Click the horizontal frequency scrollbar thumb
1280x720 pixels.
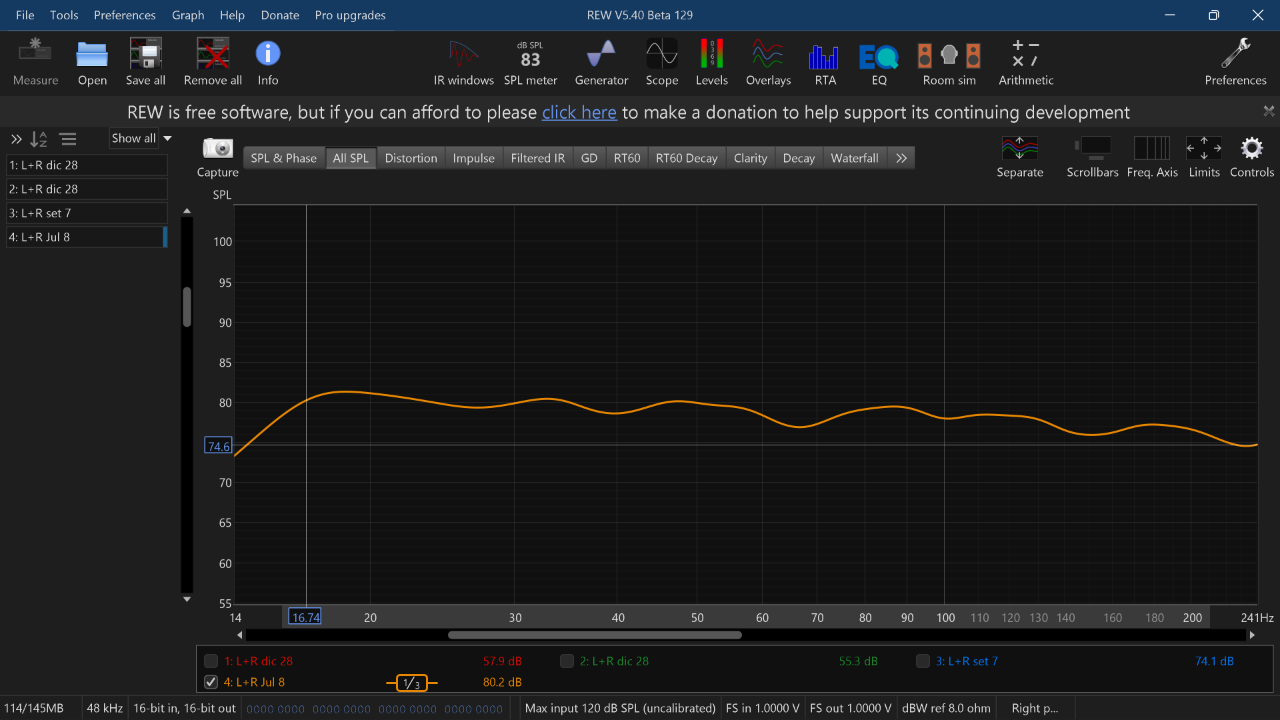tap(595, 635)
